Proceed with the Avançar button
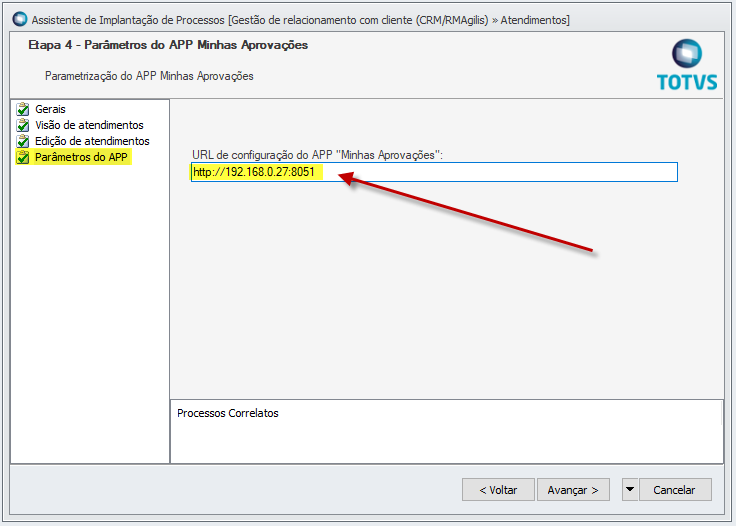 (x=573, y=490)
